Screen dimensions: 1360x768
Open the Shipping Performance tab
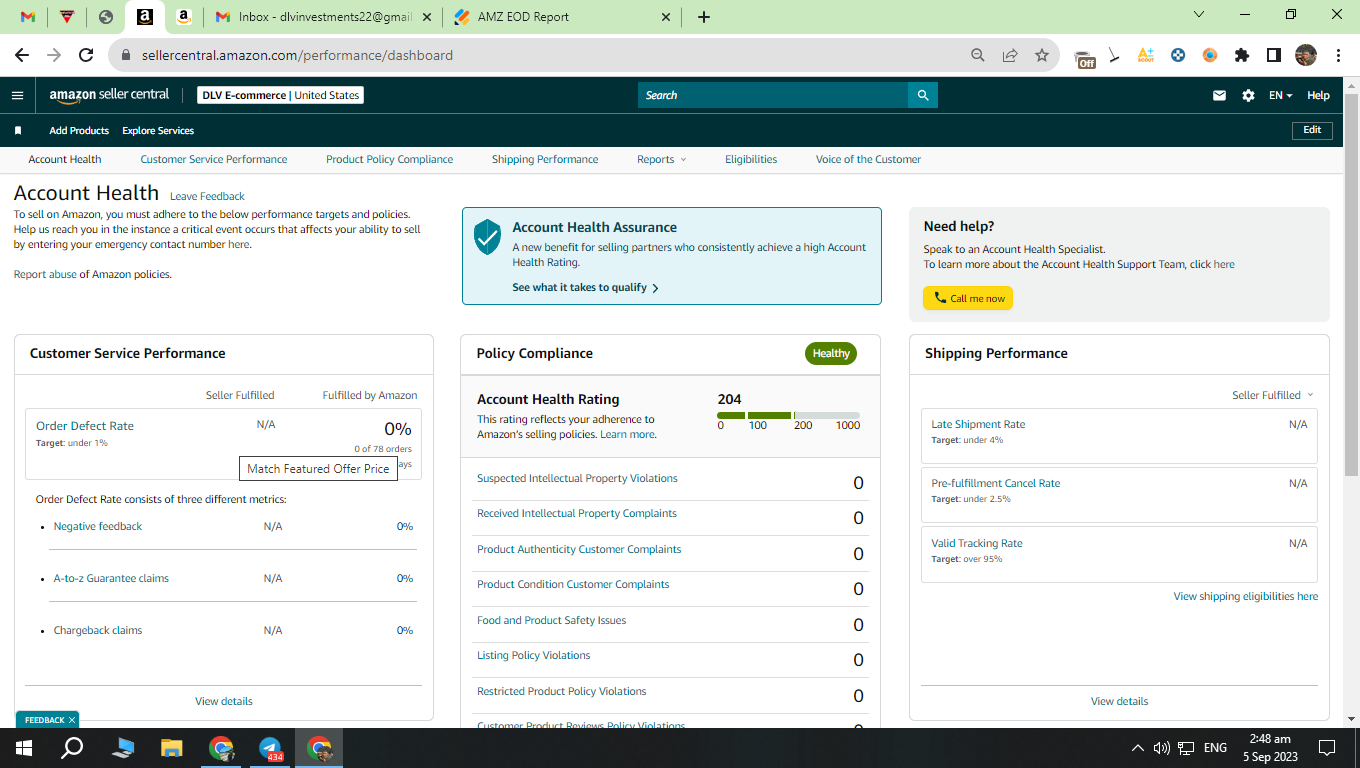pos(545,159)
